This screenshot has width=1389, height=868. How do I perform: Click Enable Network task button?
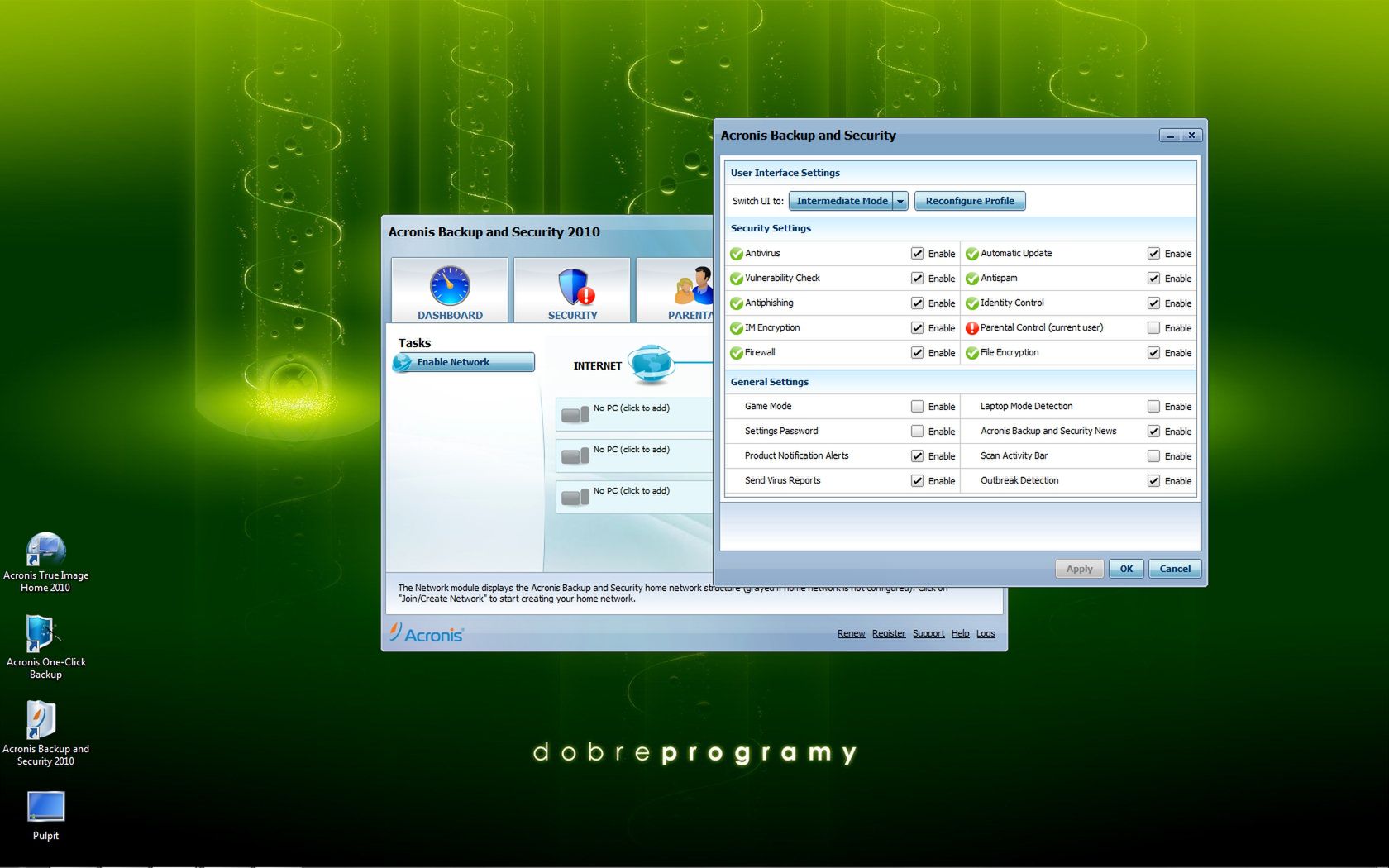pos(464,362)
